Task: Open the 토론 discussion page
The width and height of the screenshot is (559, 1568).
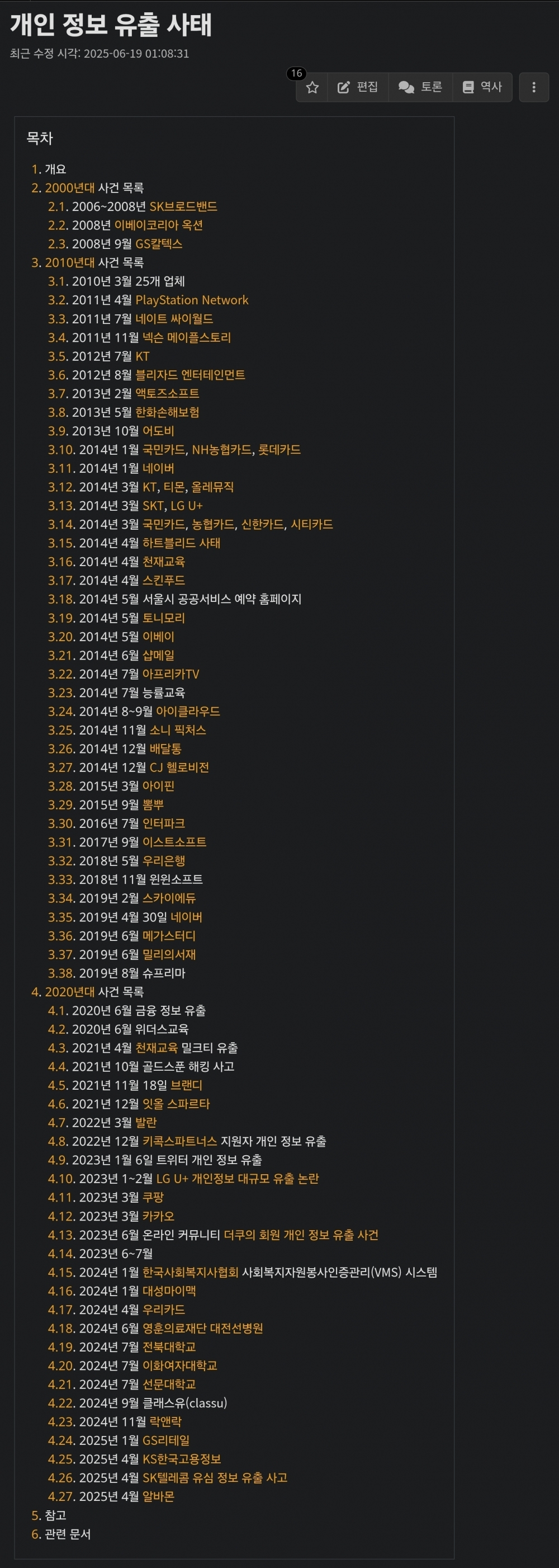Action: (420, 87)
